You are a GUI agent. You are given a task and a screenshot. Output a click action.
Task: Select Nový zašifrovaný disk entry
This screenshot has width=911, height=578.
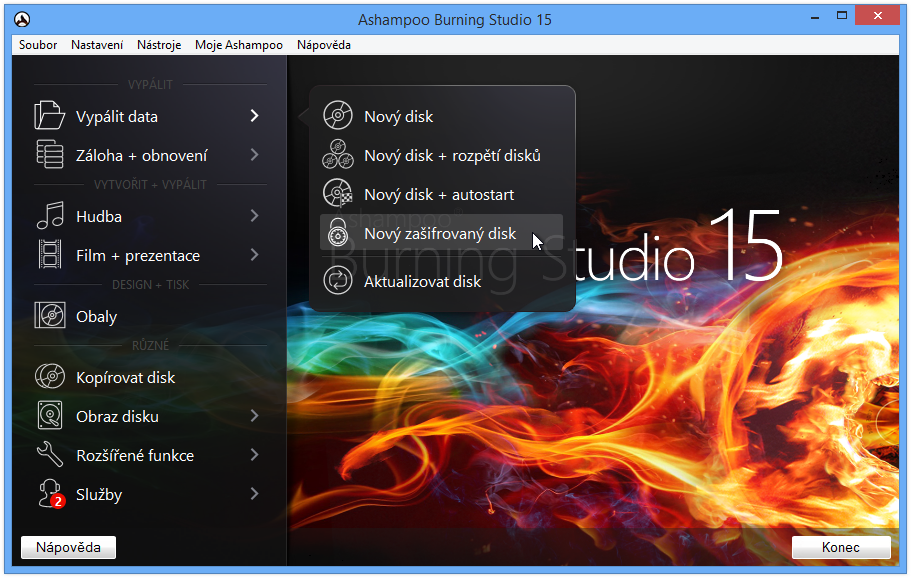(442, 233)
